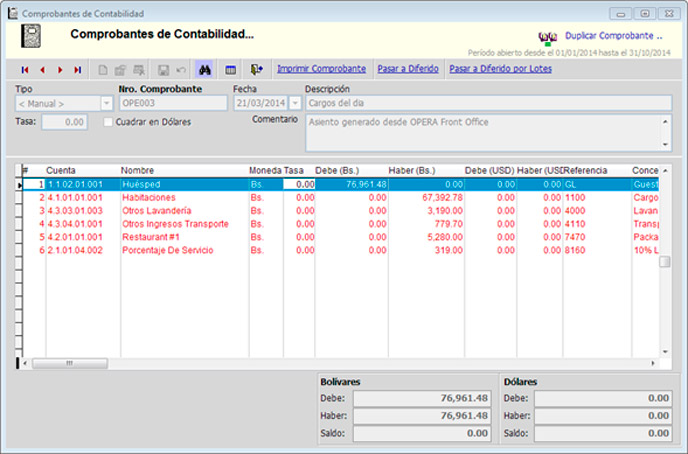Click the next record arrow

point(60,70)
